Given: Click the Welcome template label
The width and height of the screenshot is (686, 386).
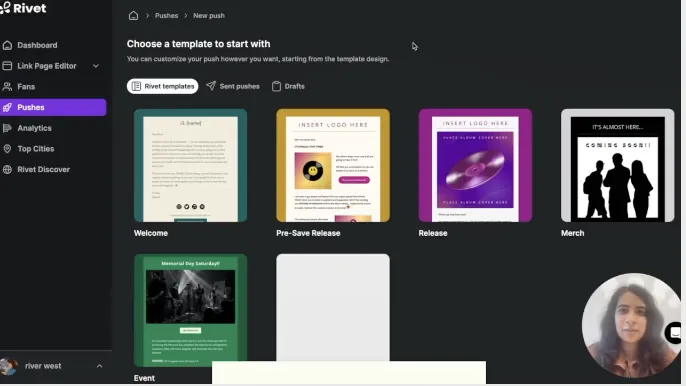Looking at the screenshot, I should [151, 233].
